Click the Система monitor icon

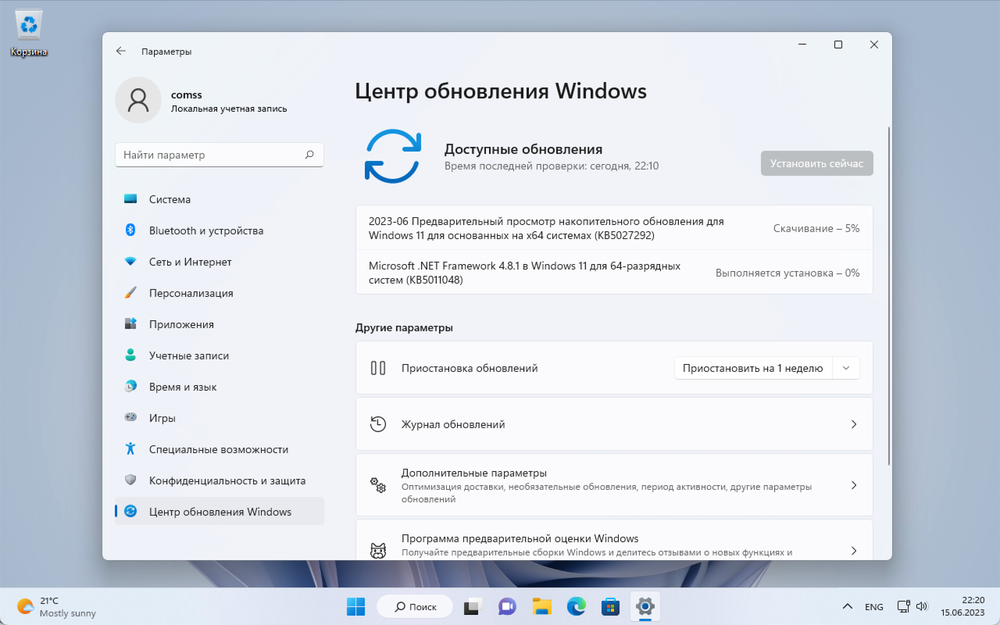(130, 199)
